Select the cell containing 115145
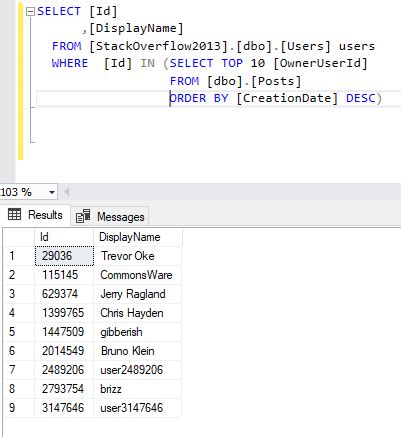The height and width of the screenshot is (437, 401). point(64,275)
